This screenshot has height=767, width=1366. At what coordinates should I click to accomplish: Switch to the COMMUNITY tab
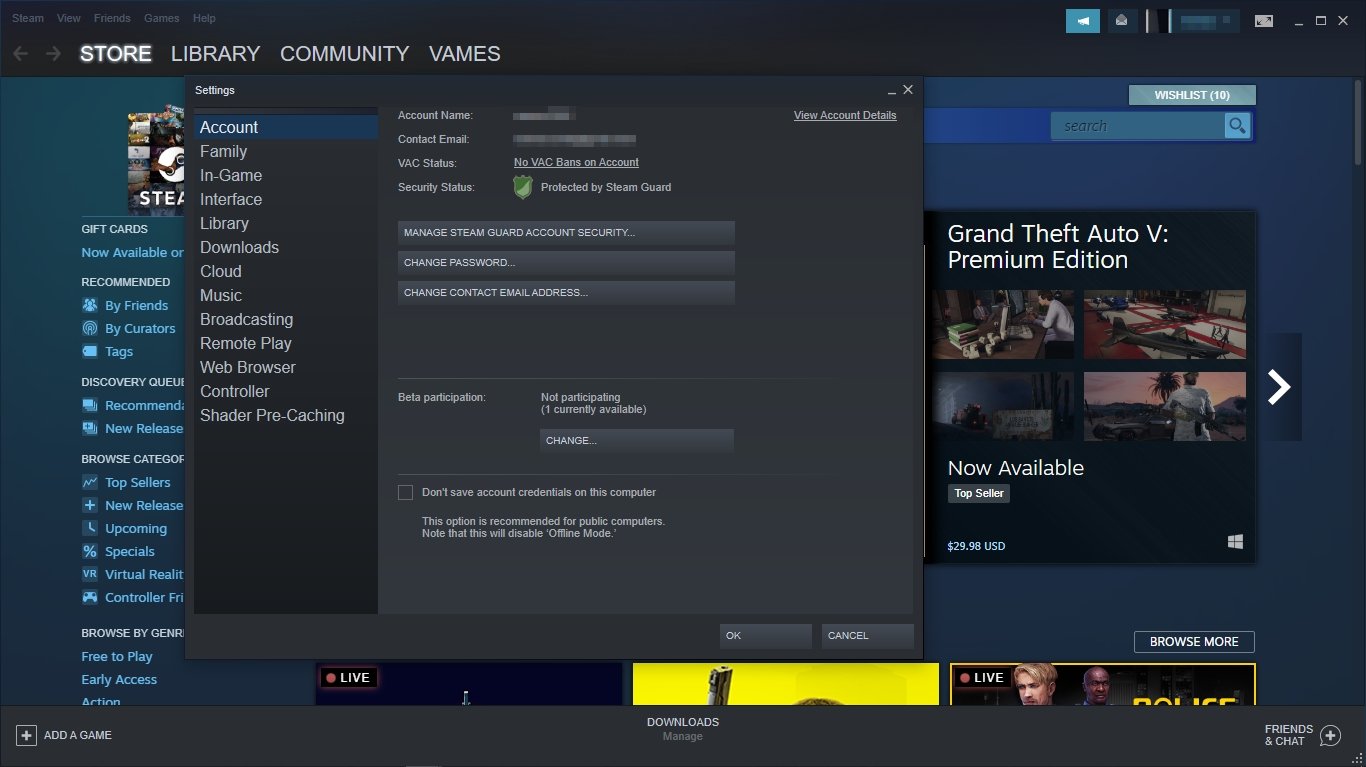tap(344, 54)
